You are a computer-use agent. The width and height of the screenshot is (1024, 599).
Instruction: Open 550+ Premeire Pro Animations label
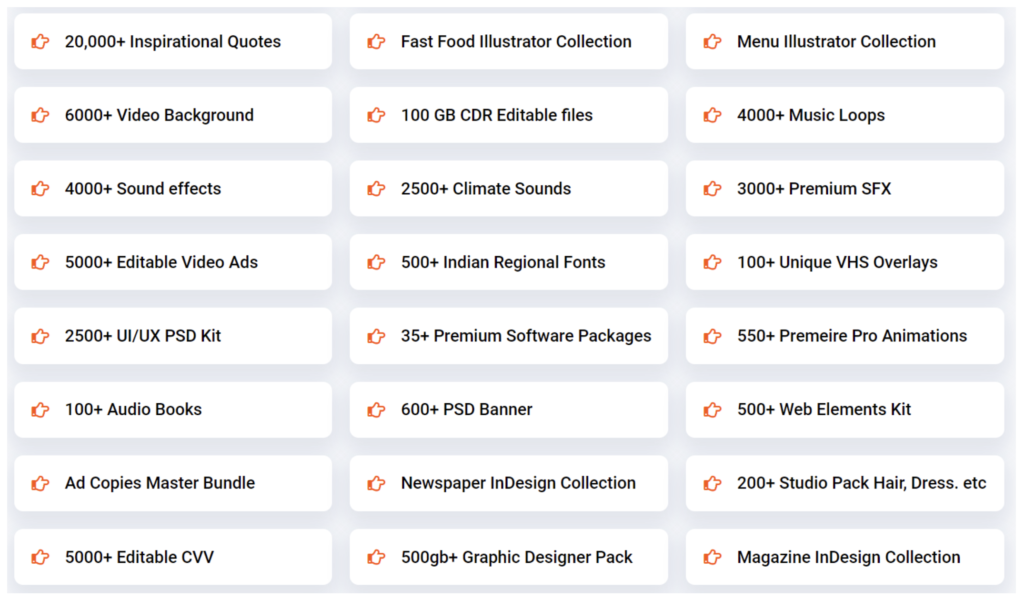click(852, 336)
